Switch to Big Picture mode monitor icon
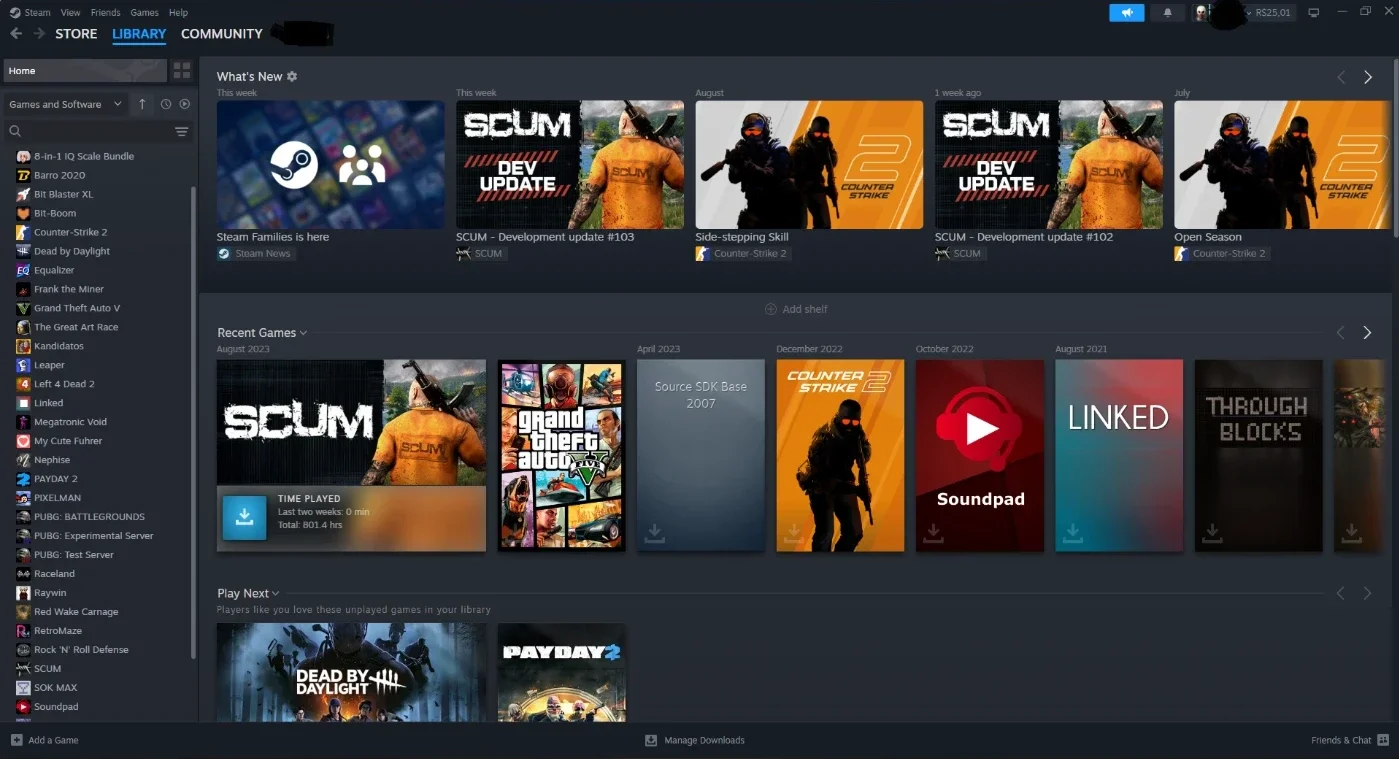The width and height of the screenshot is (1399, 759). [x=1314, y=13]
